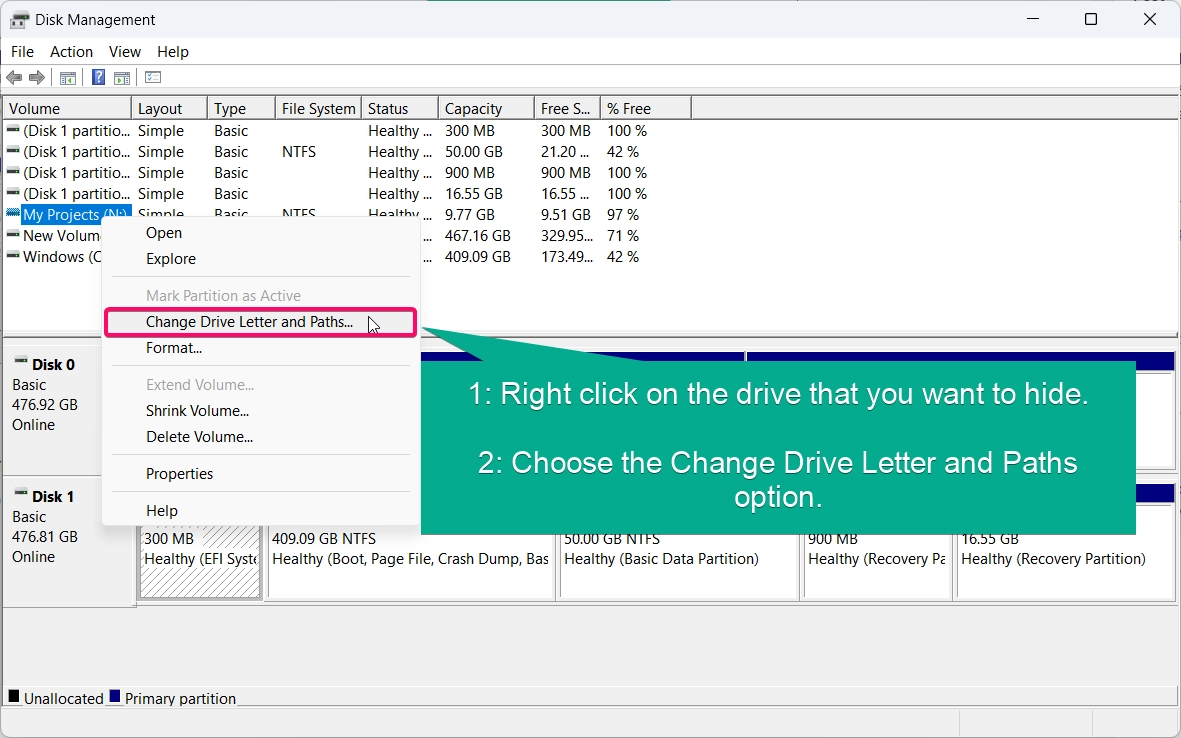This screenshot has width=1181, height=738.
Task: Open the View menu
Action: 125,52
